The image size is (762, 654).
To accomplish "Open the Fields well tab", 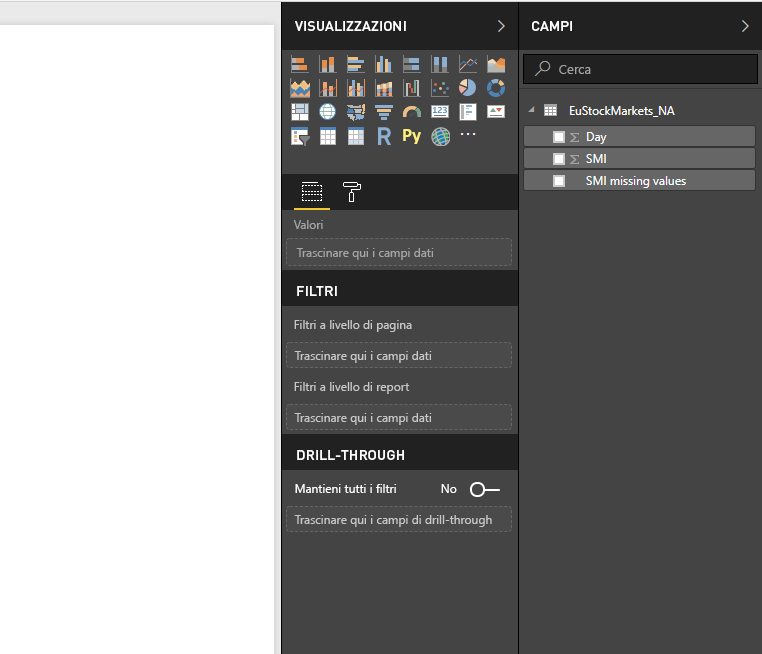I will (311, 192).
